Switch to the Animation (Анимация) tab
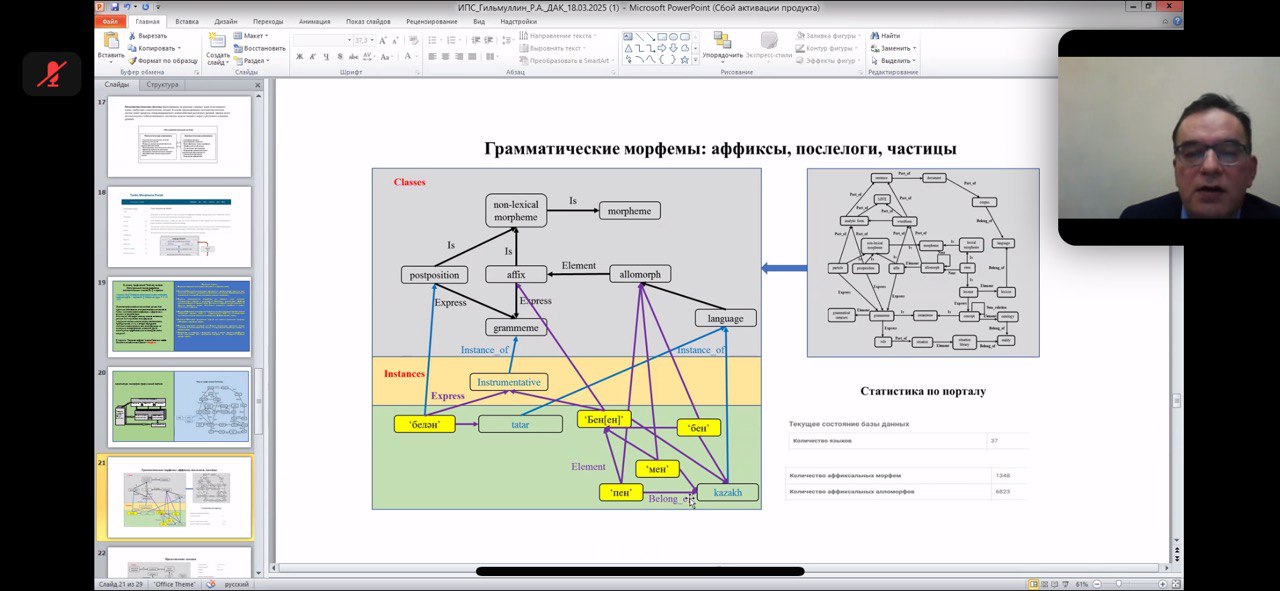The image size is (1280, 591). click(x=314, y=21)
